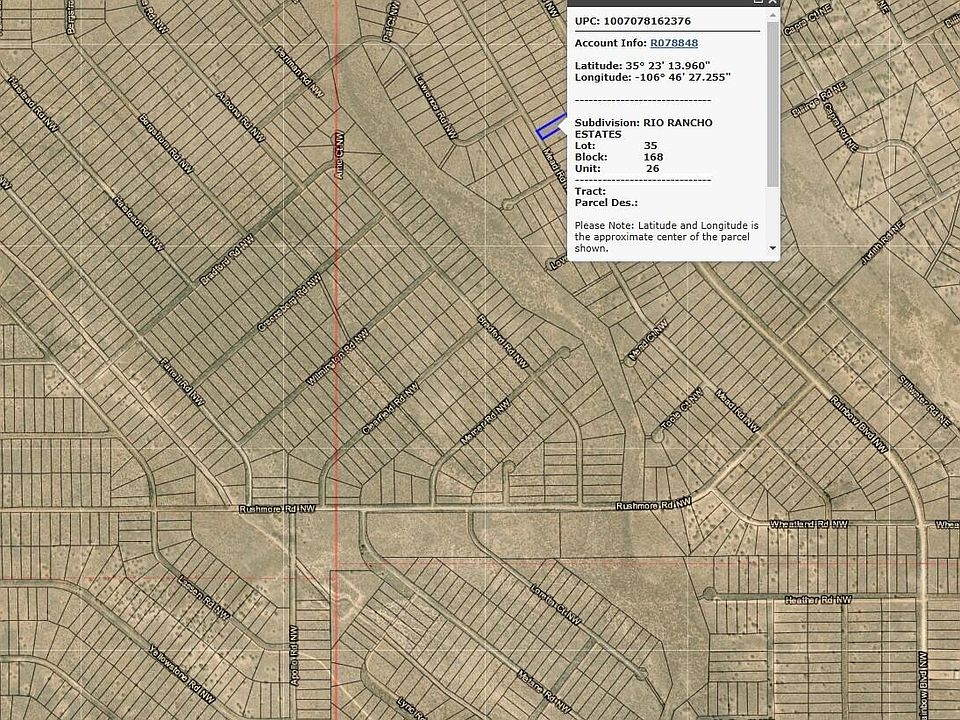960x720 pixels.
Task: Click the Chartrand Rd NW road label
Action: (384, 409)
